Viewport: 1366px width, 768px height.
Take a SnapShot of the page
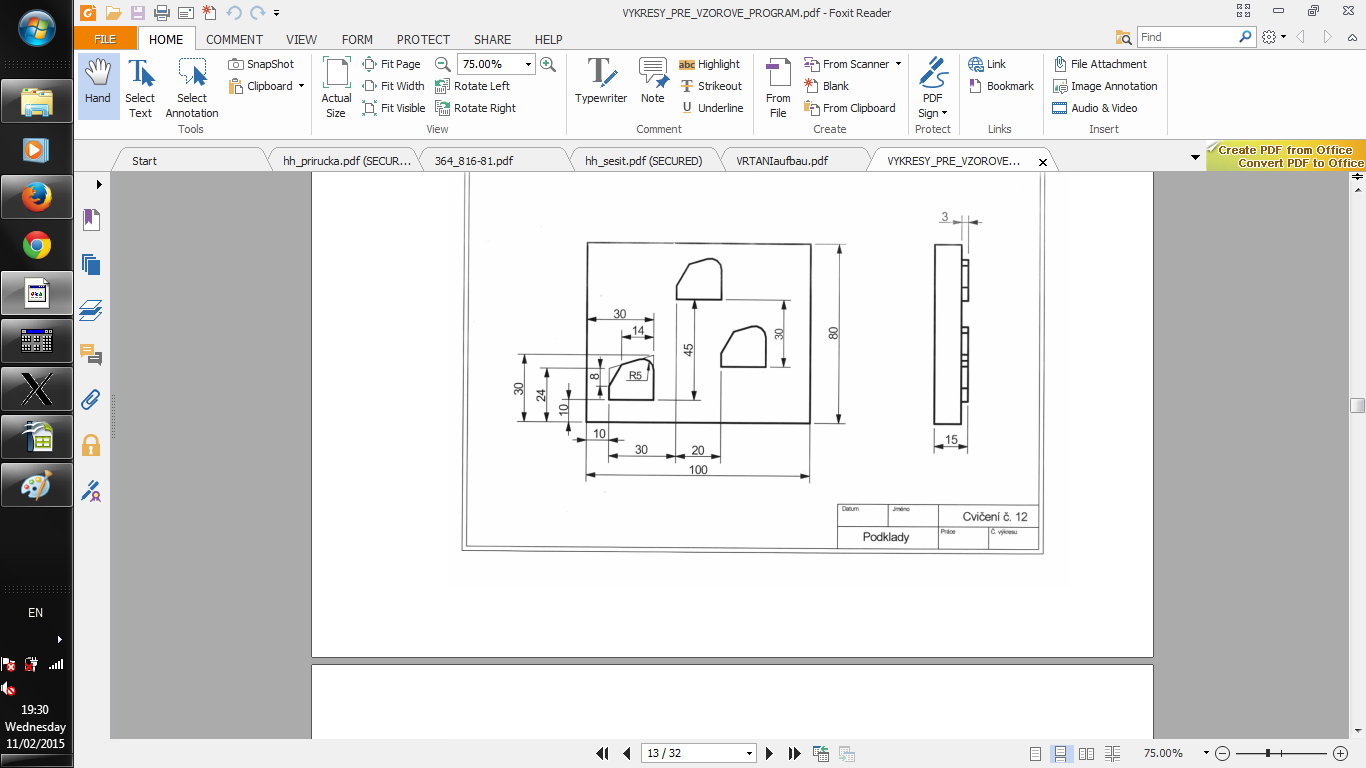pyautogui.click(x=261, y=64)
